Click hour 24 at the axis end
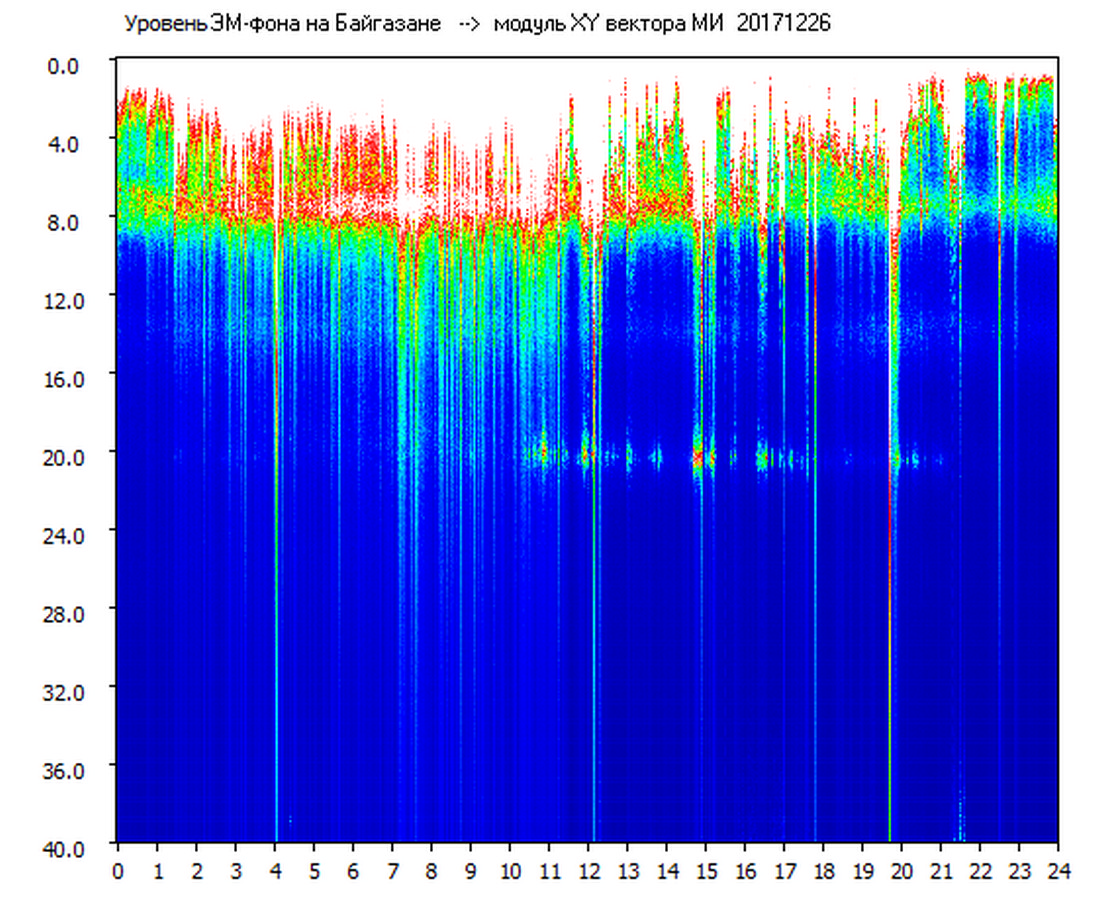Screen dimensions: 1096x900 coord(1058,871)
